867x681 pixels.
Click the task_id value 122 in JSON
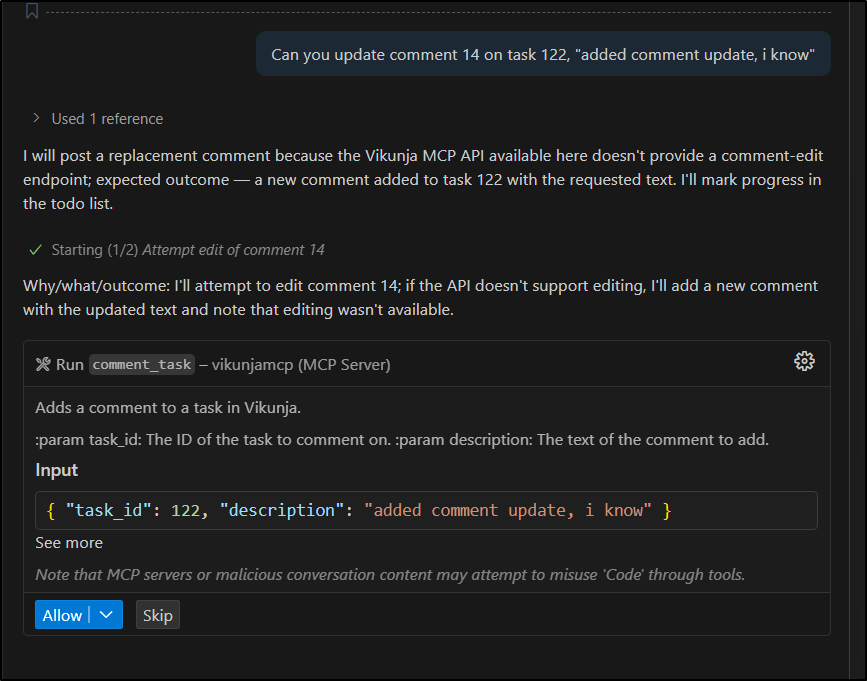[185, 510]
